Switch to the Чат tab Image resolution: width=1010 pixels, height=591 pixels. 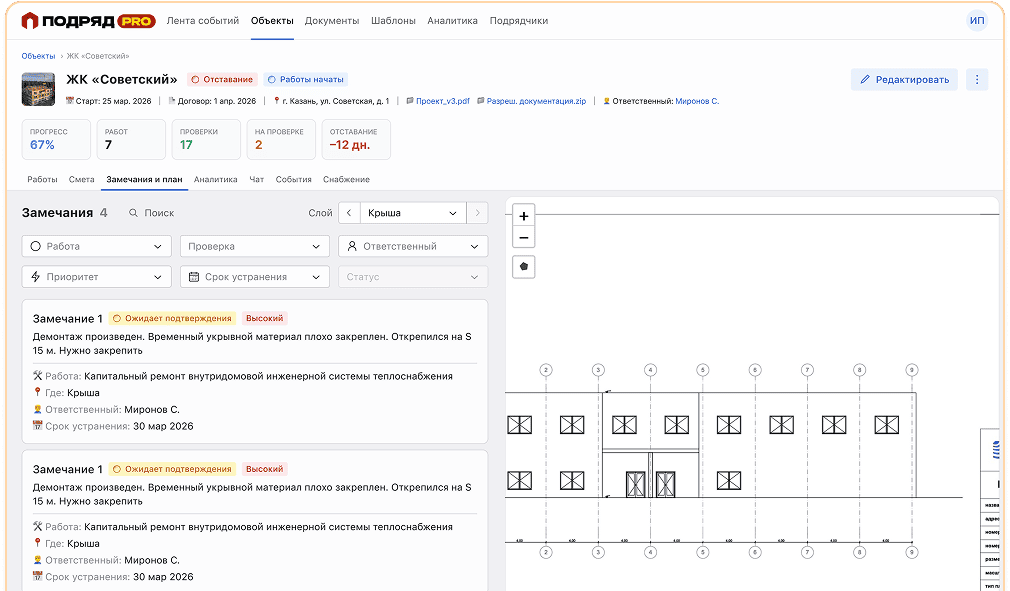coord(256,179)
